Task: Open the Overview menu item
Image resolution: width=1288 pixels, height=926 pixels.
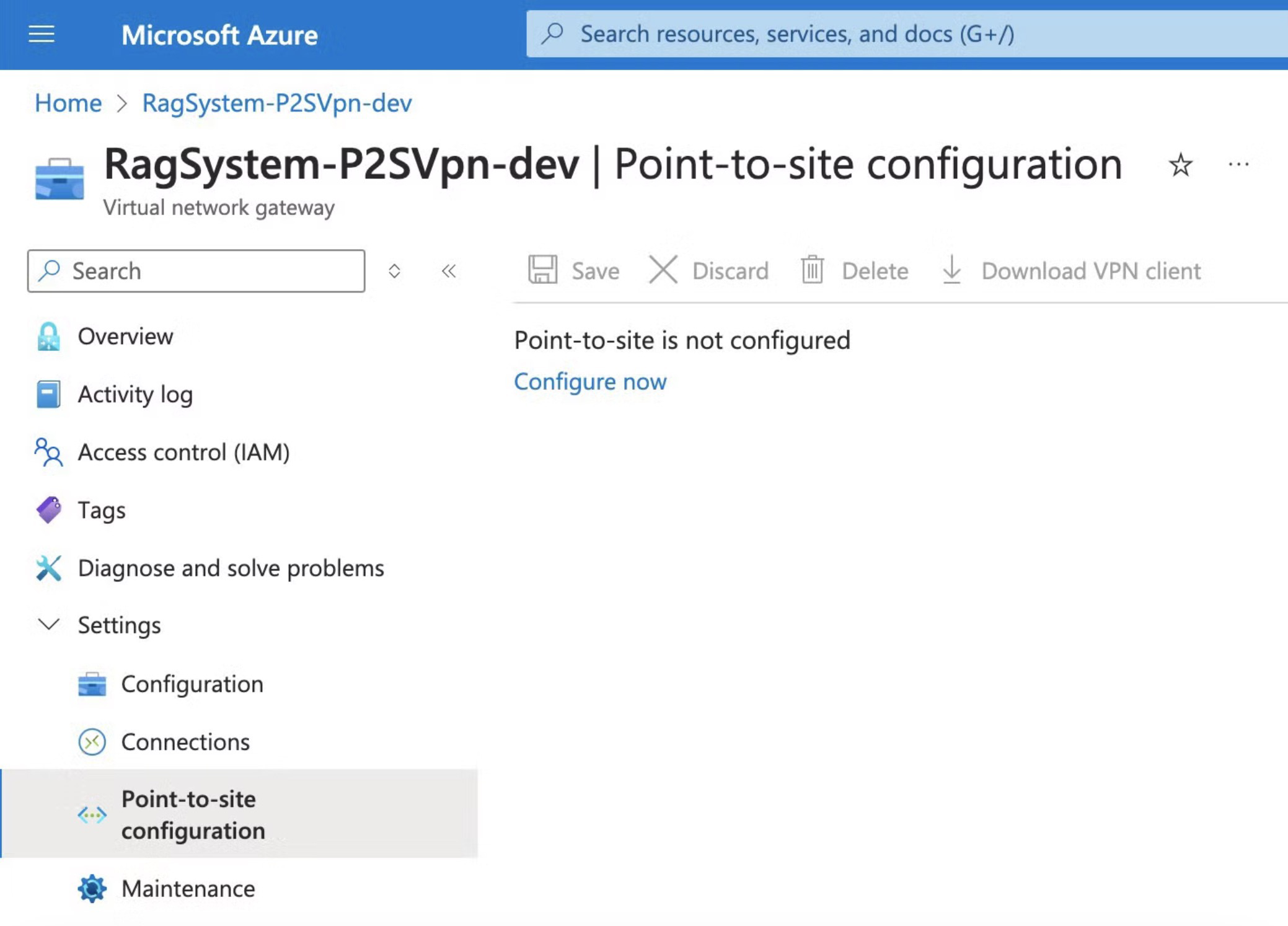Action: tap(125, 336)
